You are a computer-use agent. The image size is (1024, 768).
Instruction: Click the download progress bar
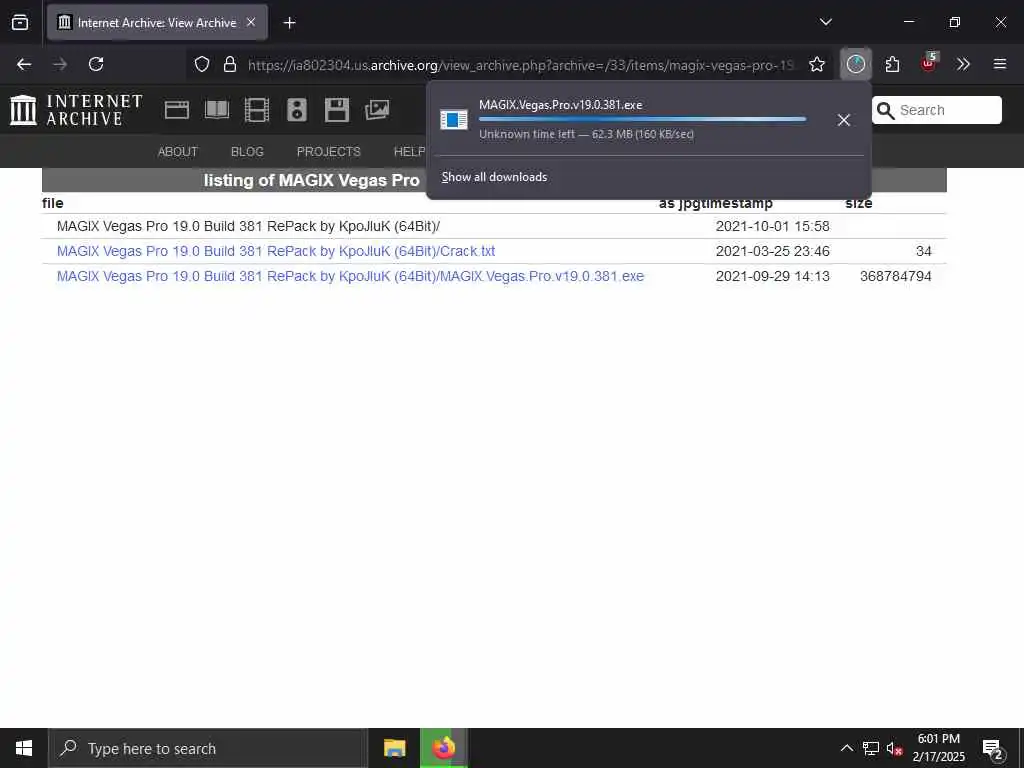click(643, 119)
